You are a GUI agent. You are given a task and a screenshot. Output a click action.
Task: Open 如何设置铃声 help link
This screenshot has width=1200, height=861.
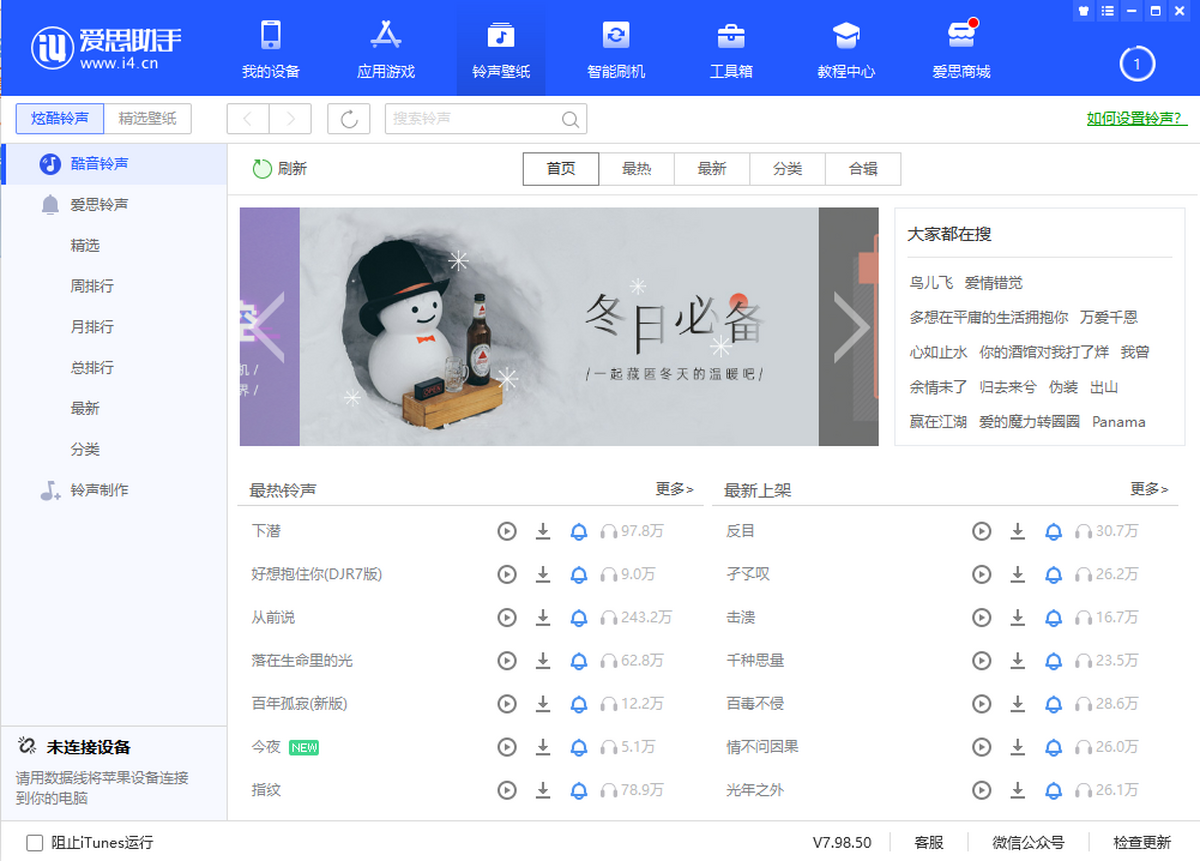tap(1137, 118)
